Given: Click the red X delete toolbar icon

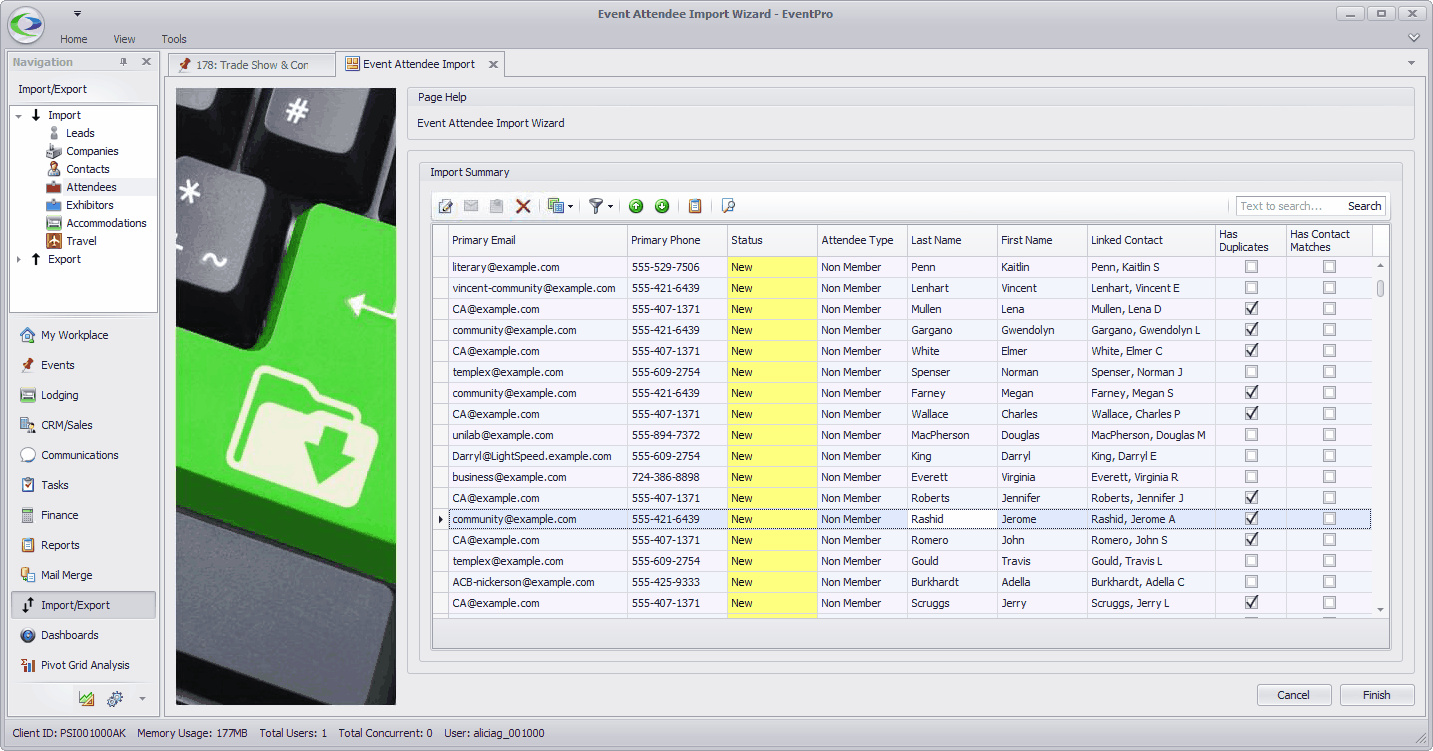Looking at the screenshot, I should coord(523,206).
